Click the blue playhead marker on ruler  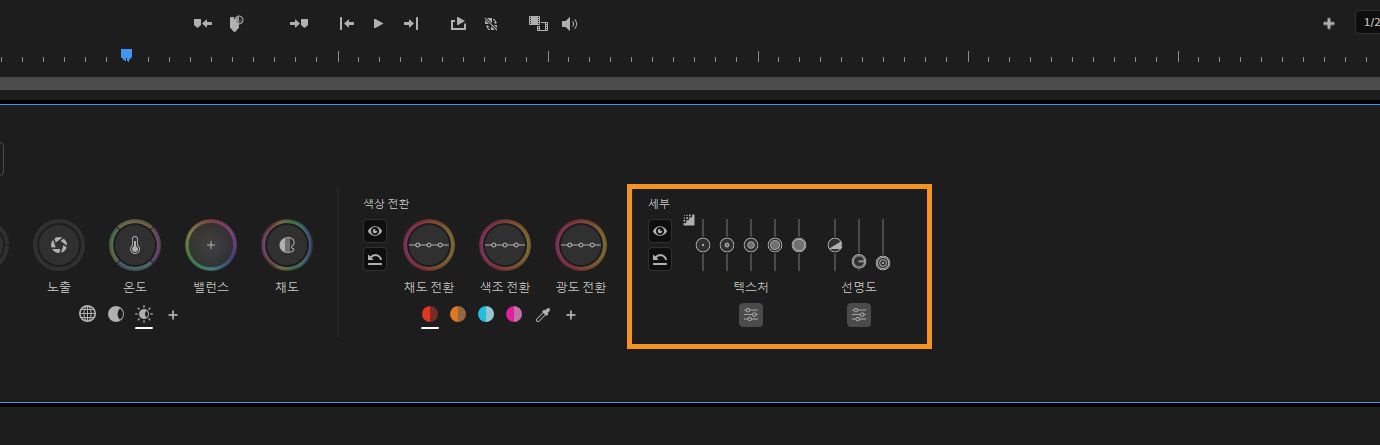126,55
